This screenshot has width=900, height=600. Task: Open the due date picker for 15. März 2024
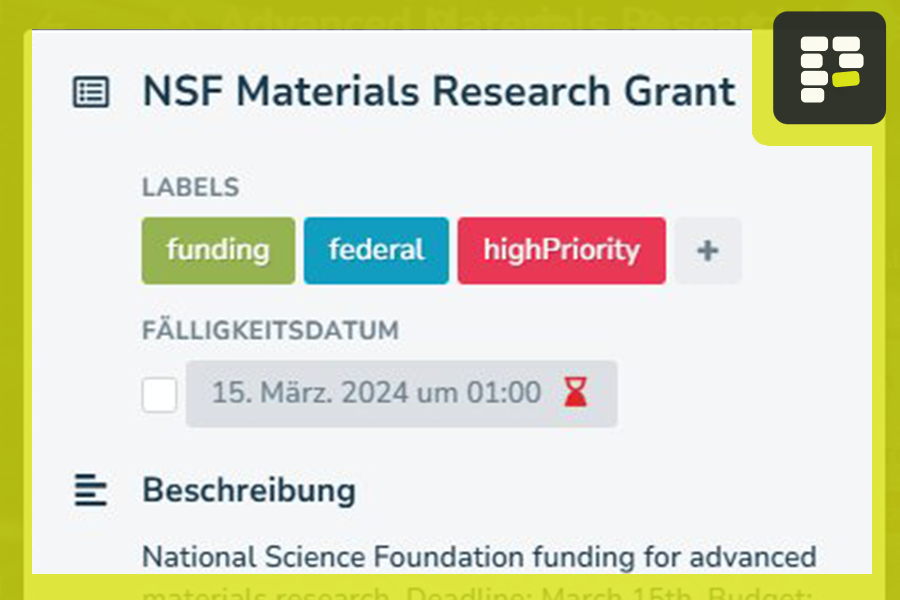(x=376, y=393)
